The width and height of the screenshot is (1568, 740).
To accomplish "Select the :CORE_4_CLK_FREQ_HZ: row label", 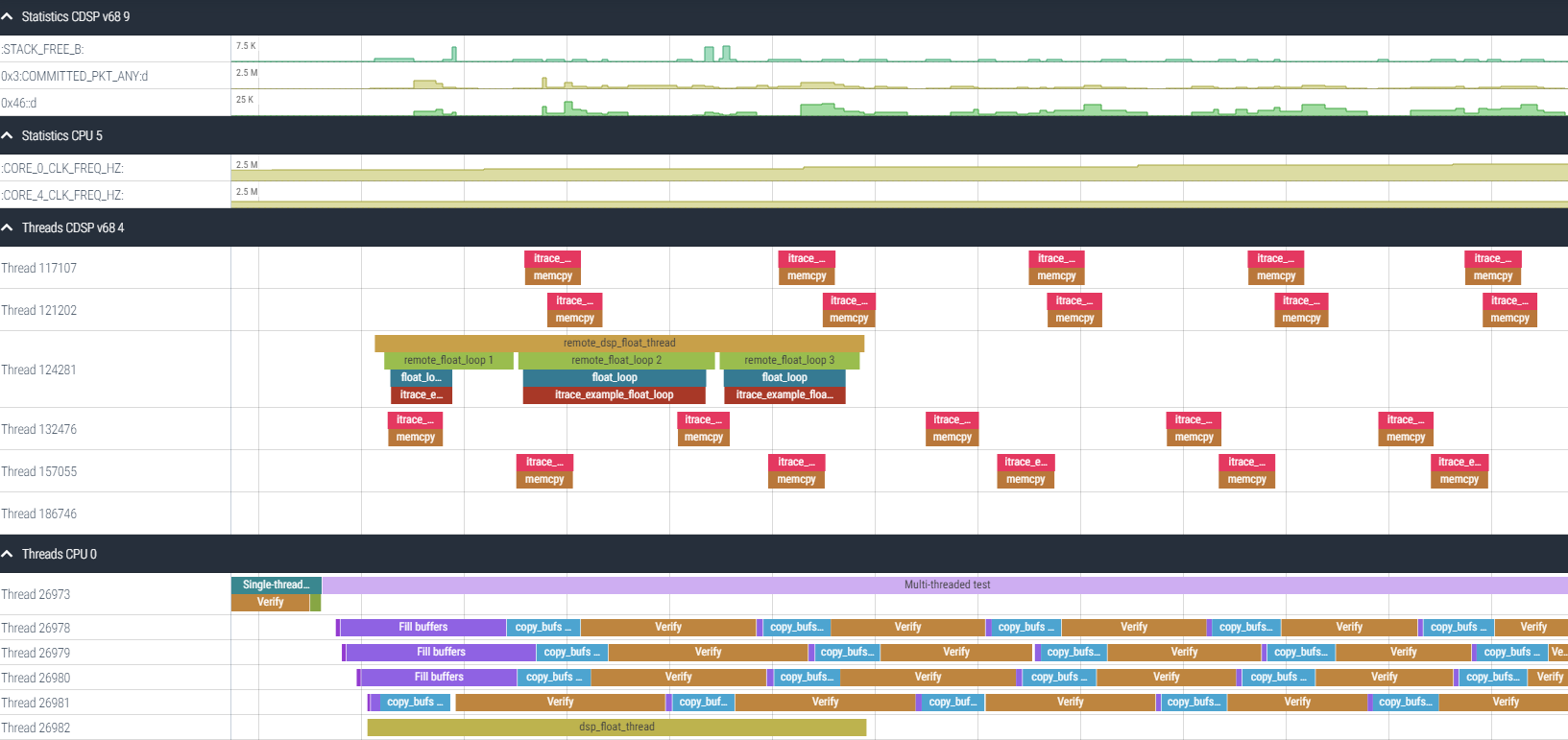I will pos(62,195).
